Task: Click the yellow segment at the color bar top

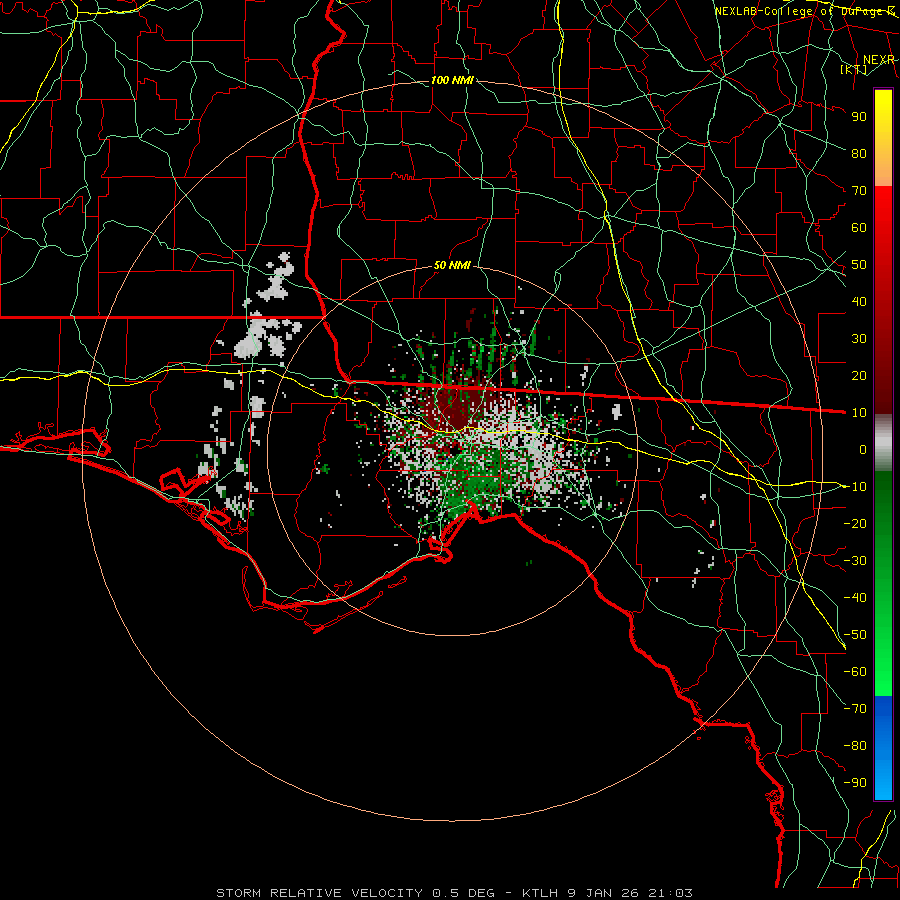Action: [883, 138]
